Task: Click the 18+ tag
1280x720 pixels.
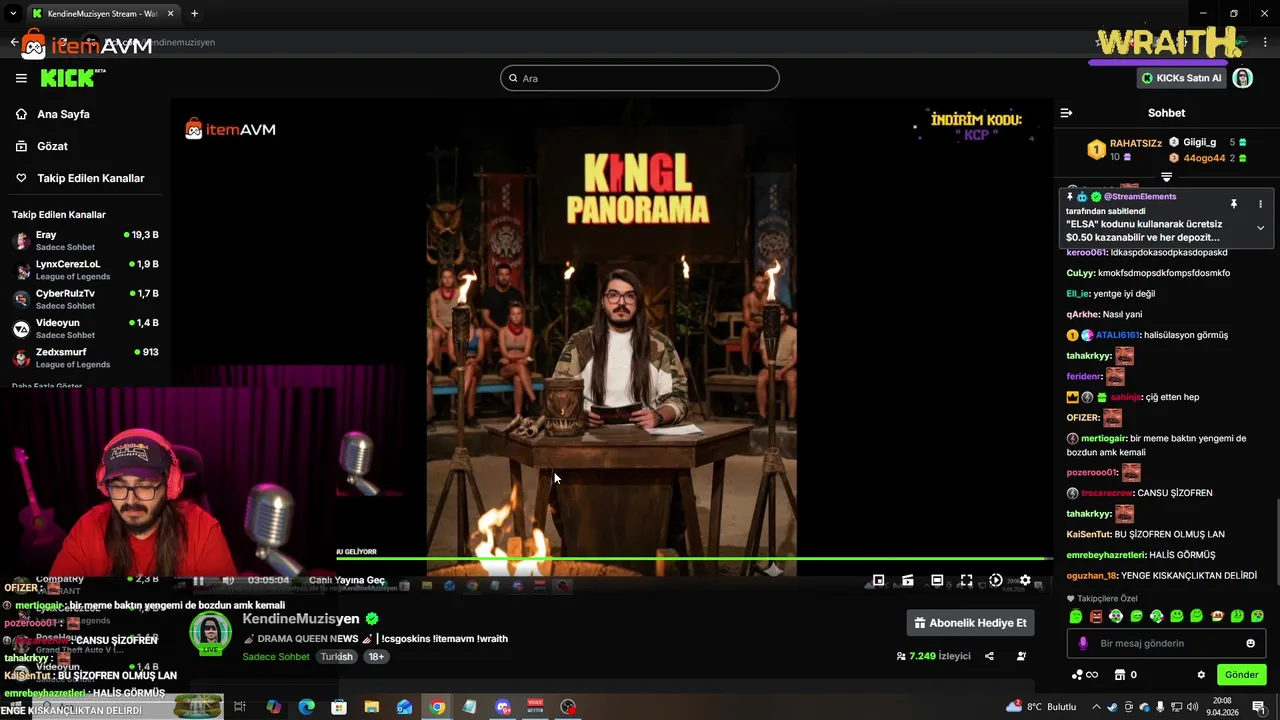Action: (376, 657)
